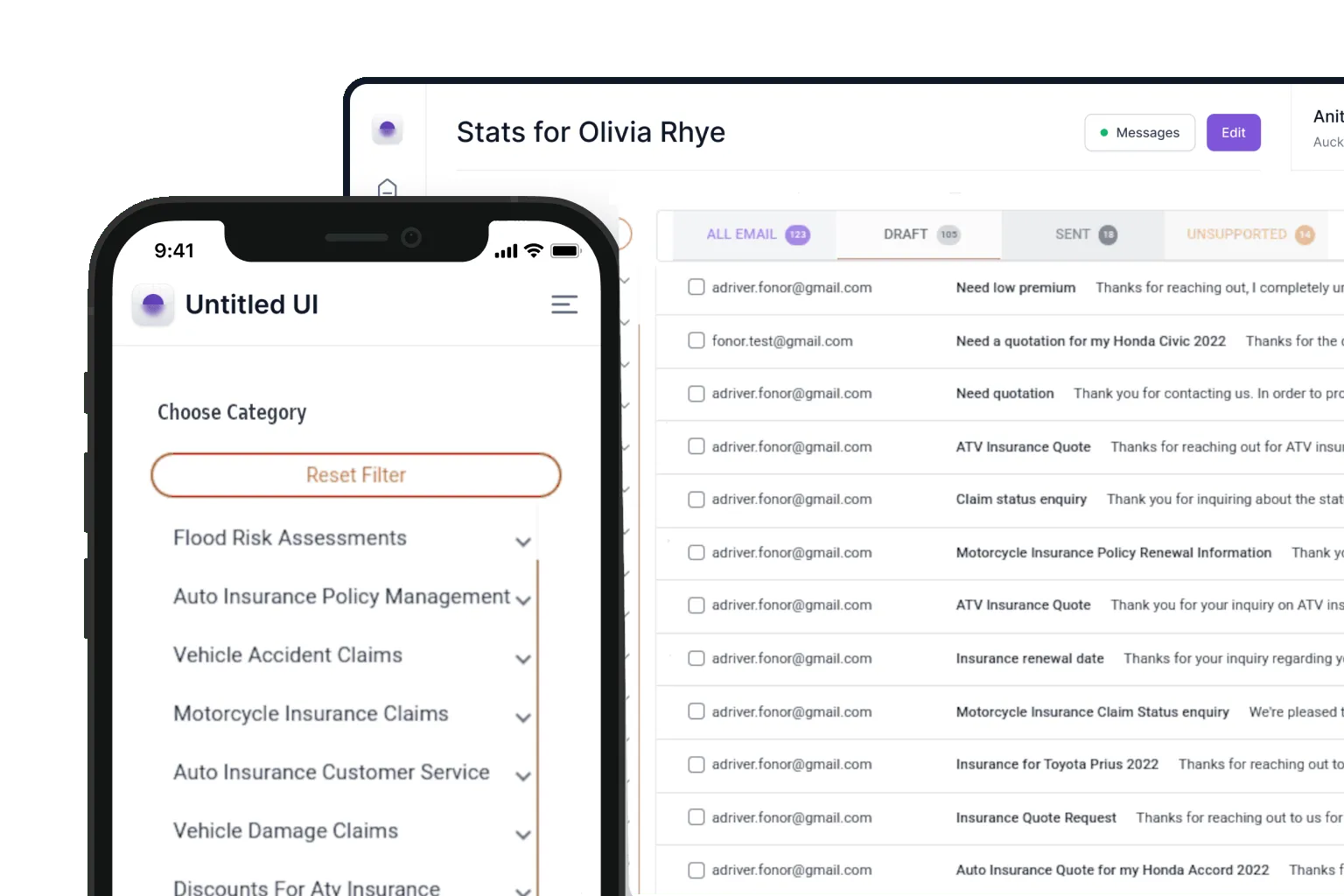Image resolution: width=1344 pixels, height=896 pixels.
Task: Switch to the DRAFT tab
Action: 919,234
